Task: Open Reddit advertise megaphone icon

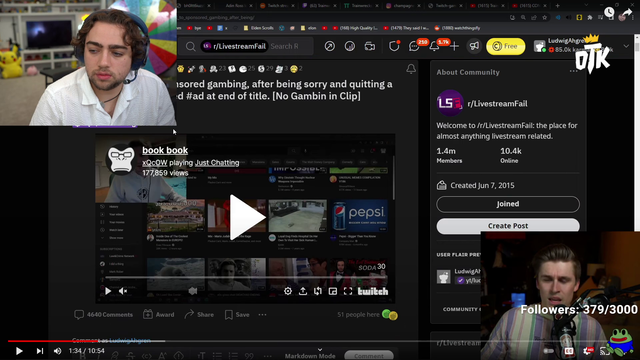Action: click(x=474, y=46)
